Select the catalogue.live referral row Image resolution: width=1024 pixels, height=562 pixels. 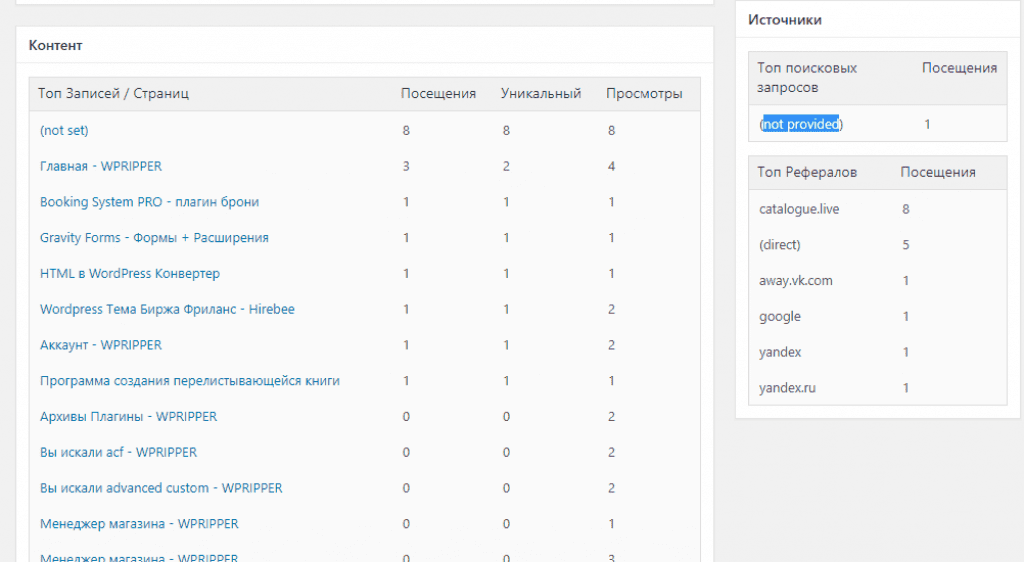point(796,209)
